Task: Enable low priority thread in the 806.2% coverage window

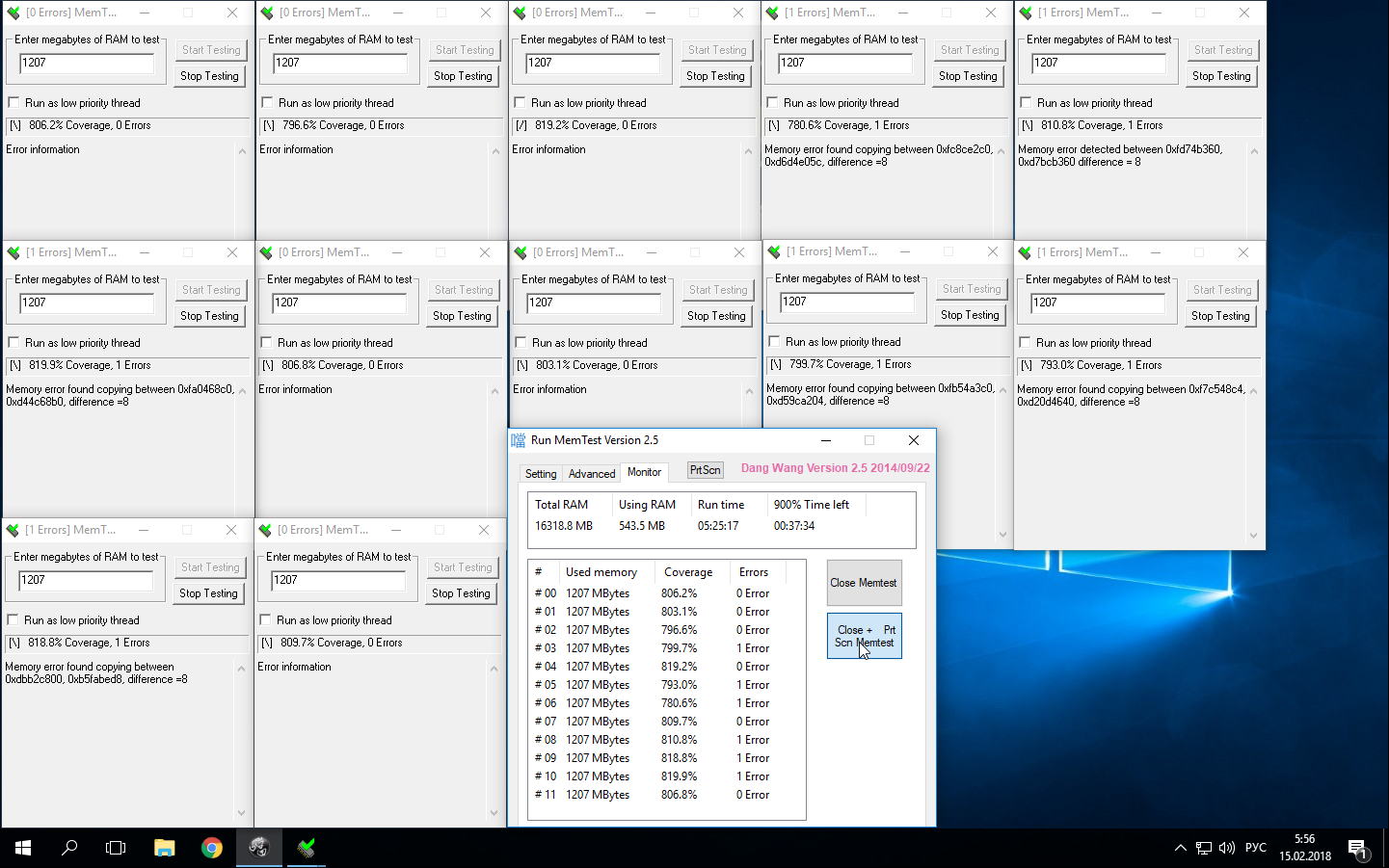Action: [13, 103]
